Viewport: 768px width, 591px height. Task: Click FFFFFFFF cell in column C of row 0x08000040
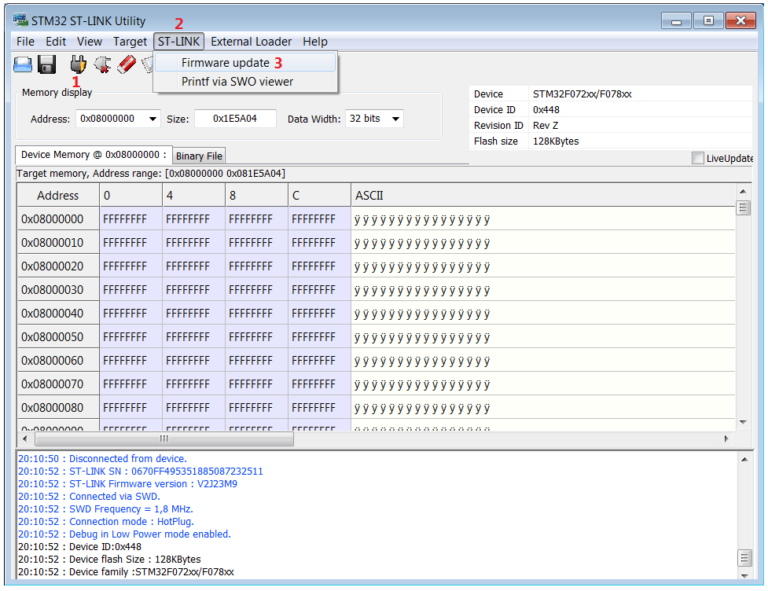[319, 313]
